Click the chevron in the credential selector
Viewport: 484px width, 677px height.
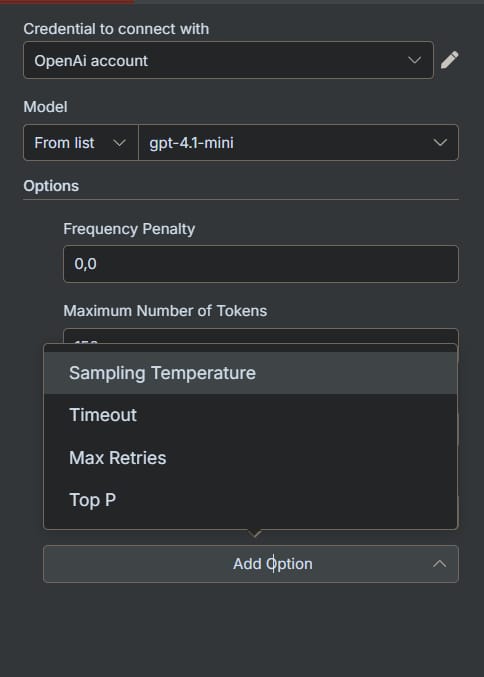click(x=414, y=60)
